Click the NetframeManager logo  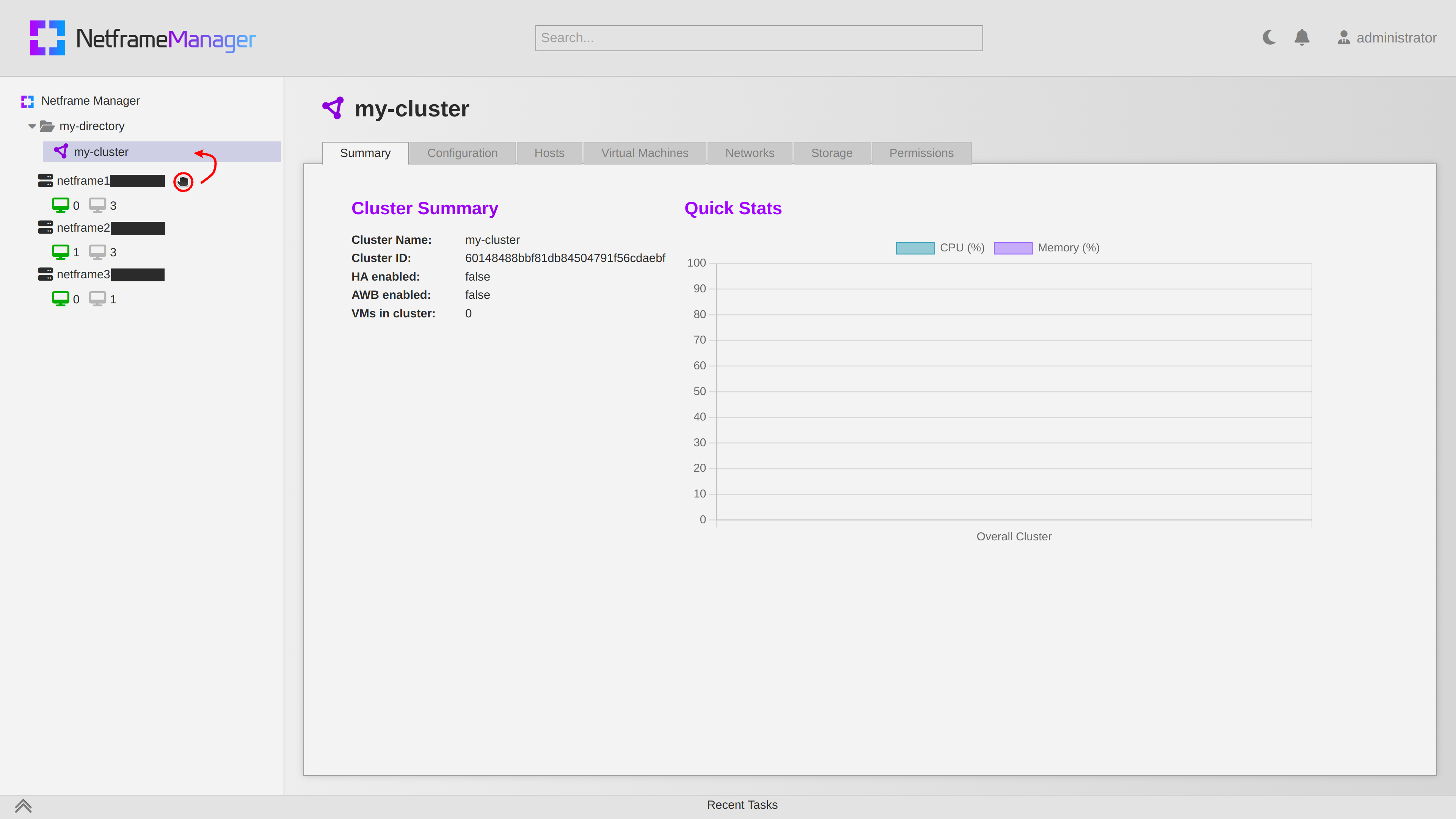point(143,38)
